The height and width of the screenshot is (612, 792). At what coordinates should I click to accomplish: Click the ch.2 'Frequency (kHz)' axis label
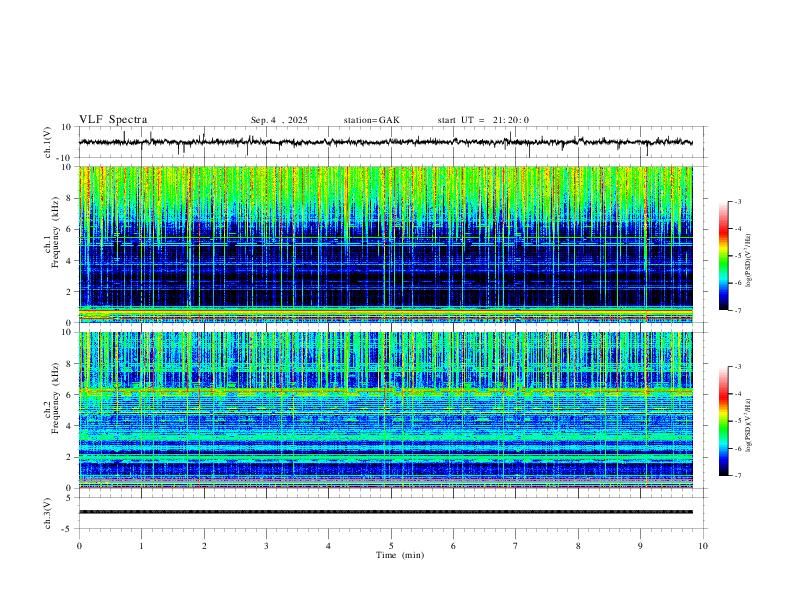(55, 397)
